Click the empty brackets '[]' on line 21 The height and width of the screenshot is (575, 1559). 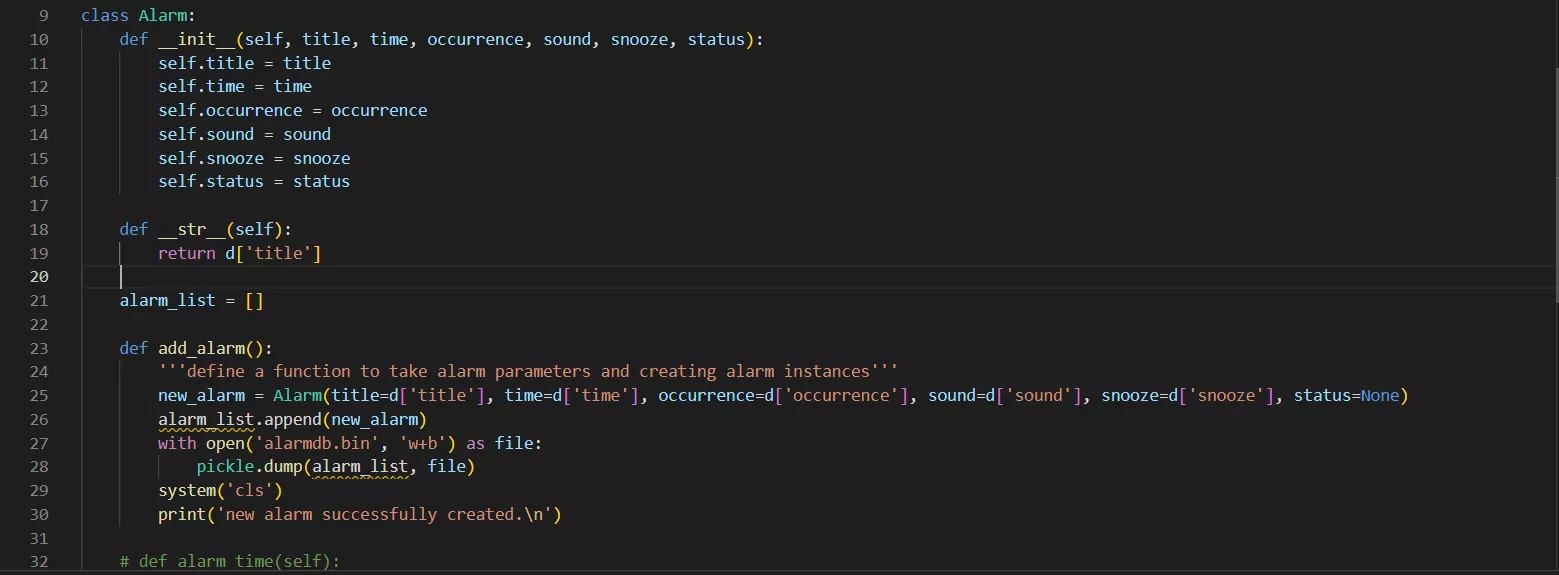pyautogui.click(x=254, y=300)
